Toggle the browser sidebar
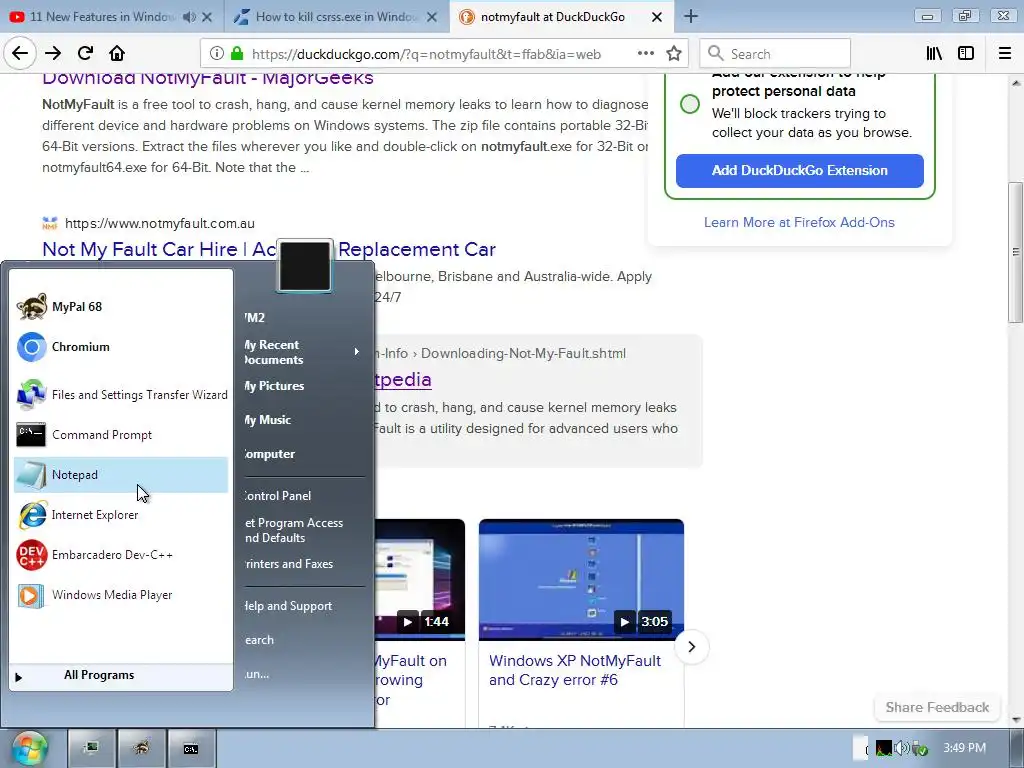 pyautogui.click(x=966, y=54)
